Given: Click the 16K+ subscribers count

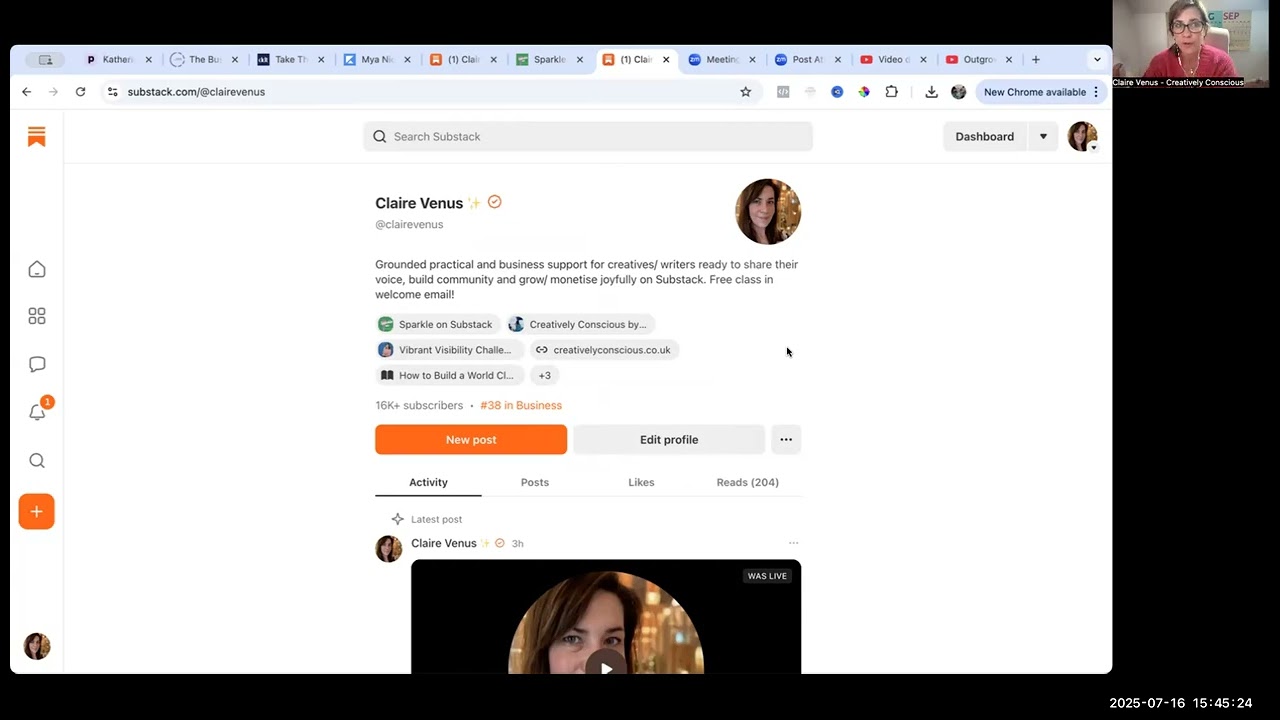Looking at the screenshot, I should click(419, 406).
